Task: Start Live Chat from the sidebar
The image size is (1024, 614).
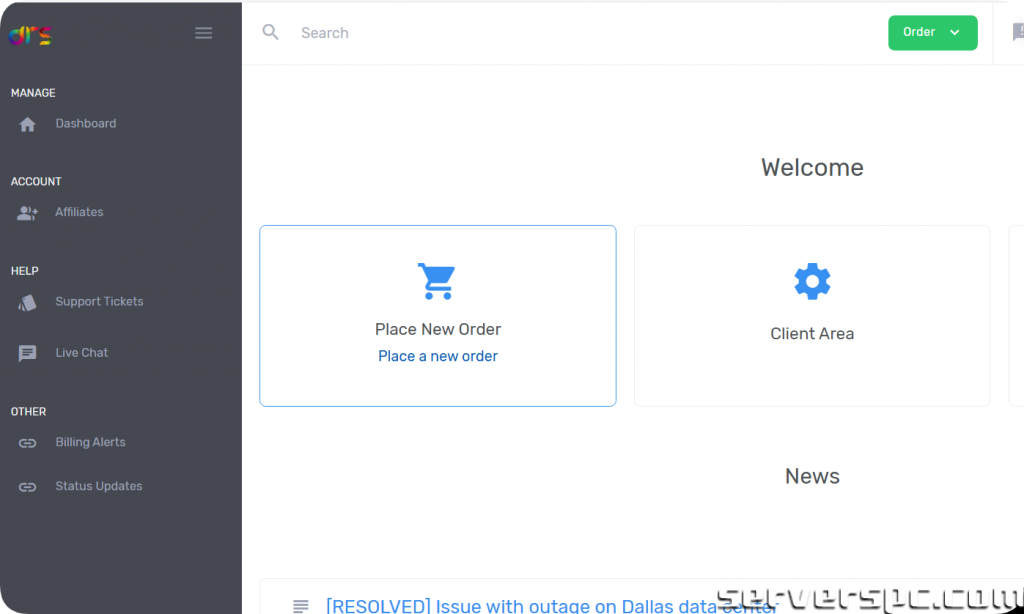Action: tap(82, 353)
